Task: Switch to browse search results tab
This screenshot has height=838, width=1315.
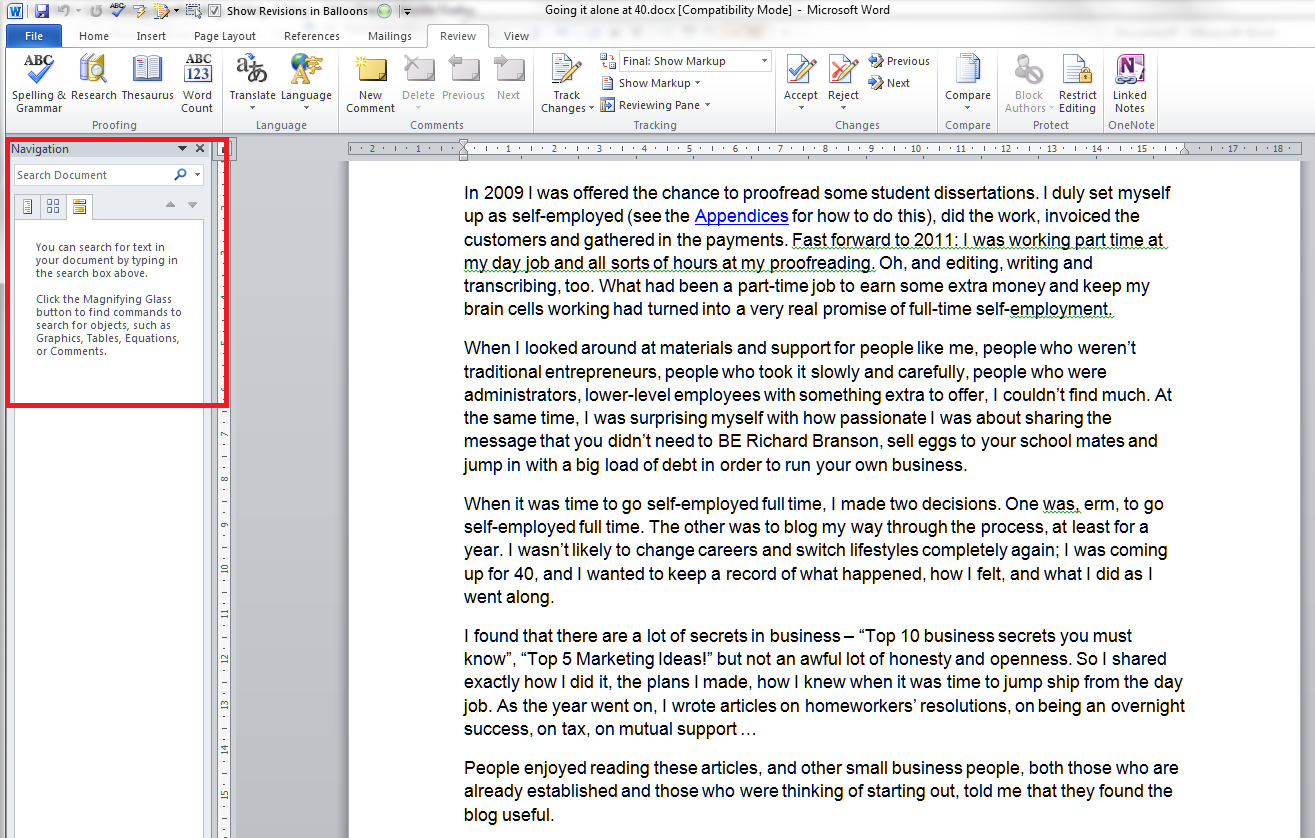Action: tap(79, 206)
